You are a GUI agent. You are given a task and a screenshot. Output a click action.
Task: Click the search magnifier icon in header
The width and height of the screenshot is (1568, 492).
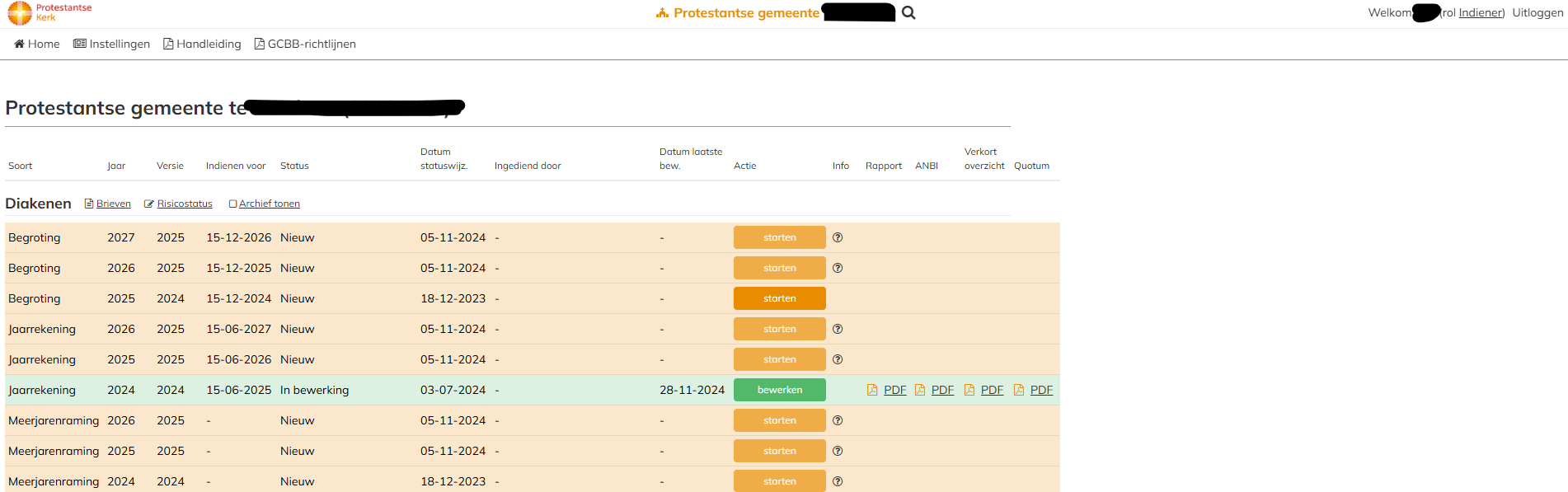[908, 13]
